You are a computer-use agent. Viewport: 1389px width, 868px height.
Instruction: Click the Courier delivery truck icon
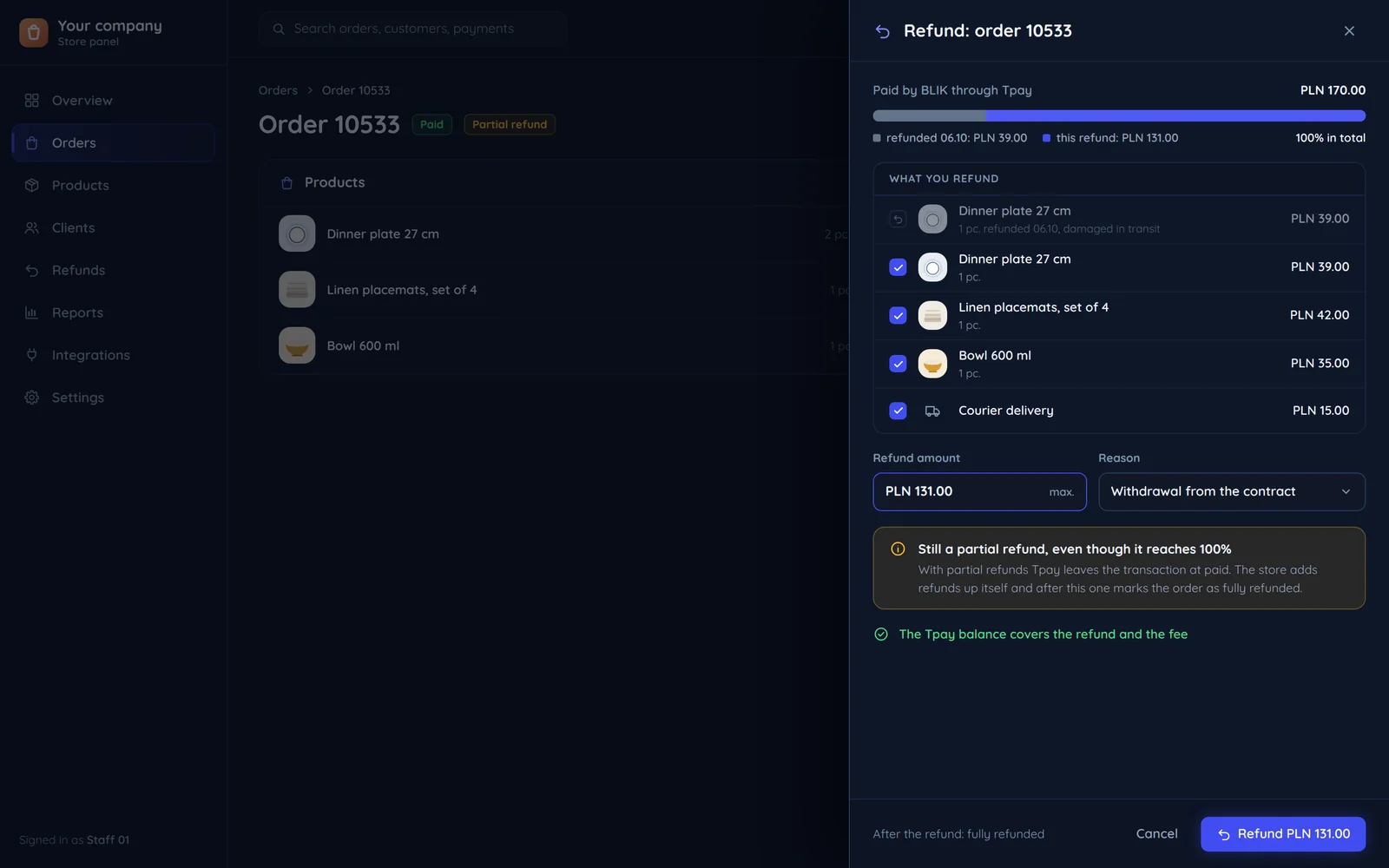click(x=932, y=411)
